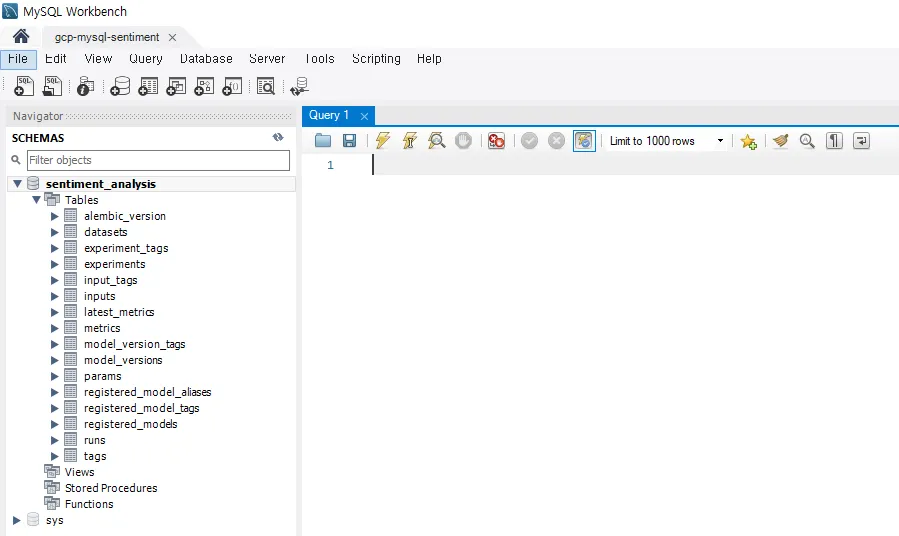This screenshot has height=536, width=899.
Task: Select the experiment_tags table
Action: [126, 248]
